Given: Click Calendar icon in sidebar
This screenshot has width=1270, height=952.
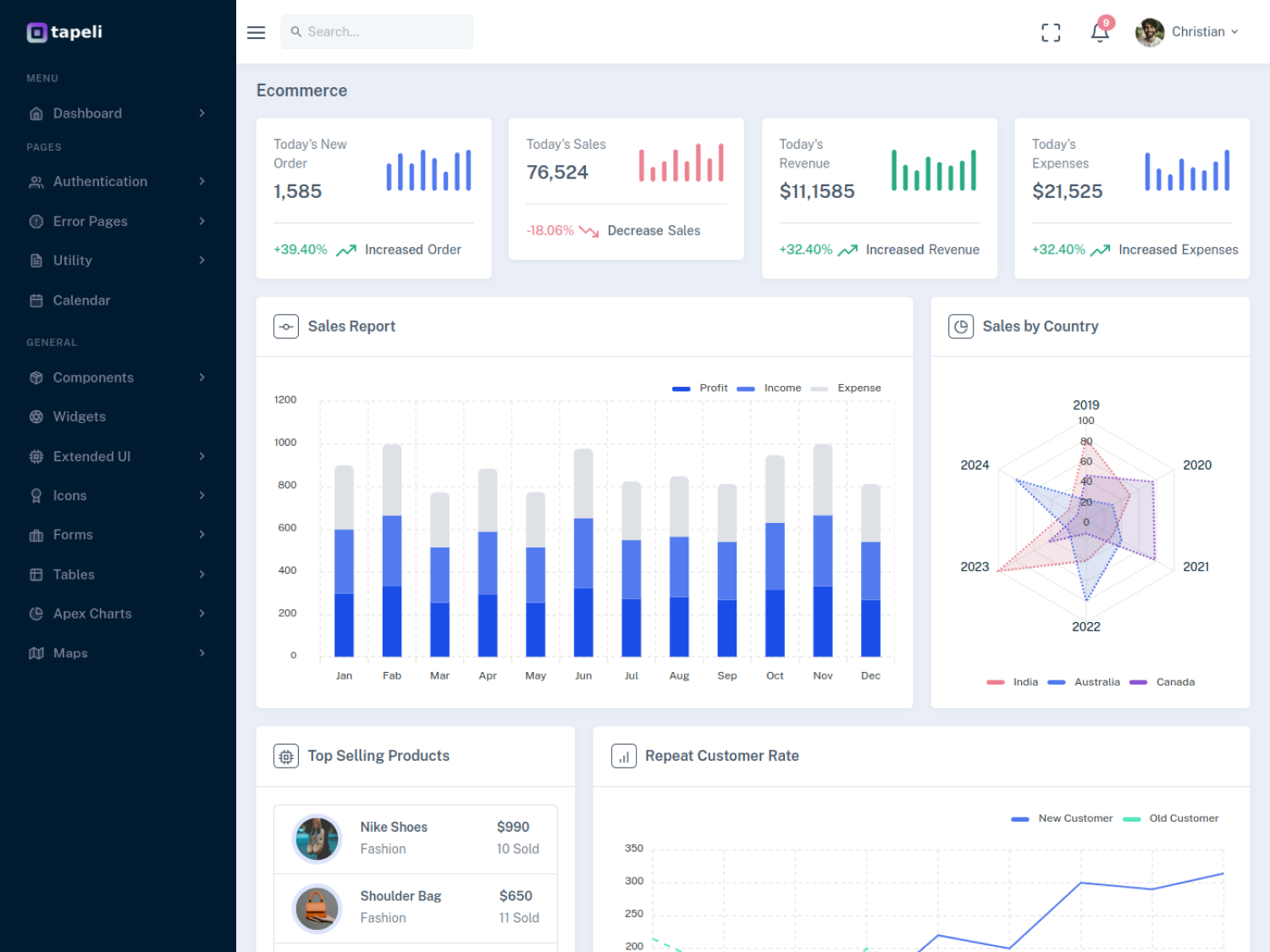Looking at the screenshot, I should (36, 300).
